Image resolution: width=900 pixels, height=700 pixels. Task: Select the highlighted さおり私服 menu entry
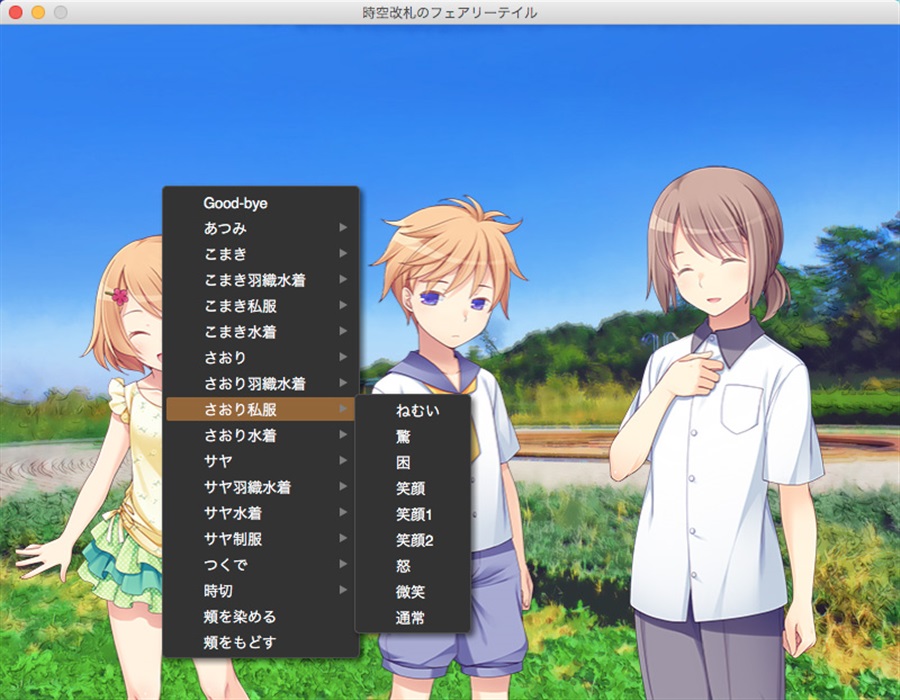tap(261, 409)
